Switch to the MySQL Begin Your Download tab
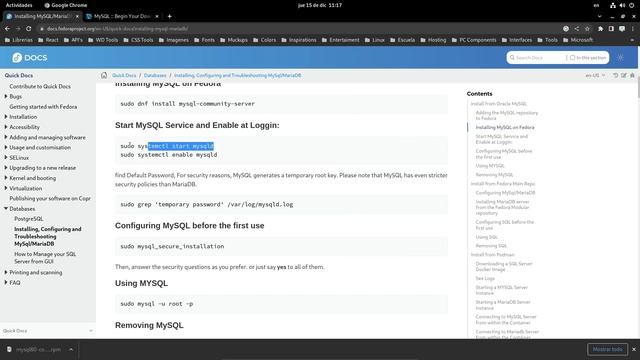Screen dimensions: 640x360 (x=122, y=16)
